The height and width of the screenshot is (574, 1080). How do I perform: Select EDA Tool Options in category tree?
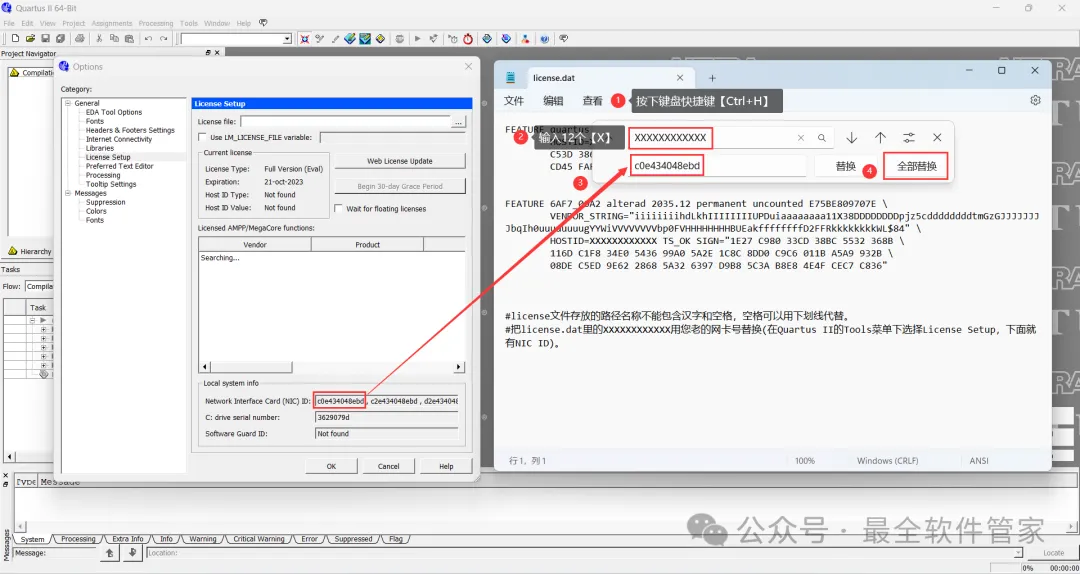[114, 112]
